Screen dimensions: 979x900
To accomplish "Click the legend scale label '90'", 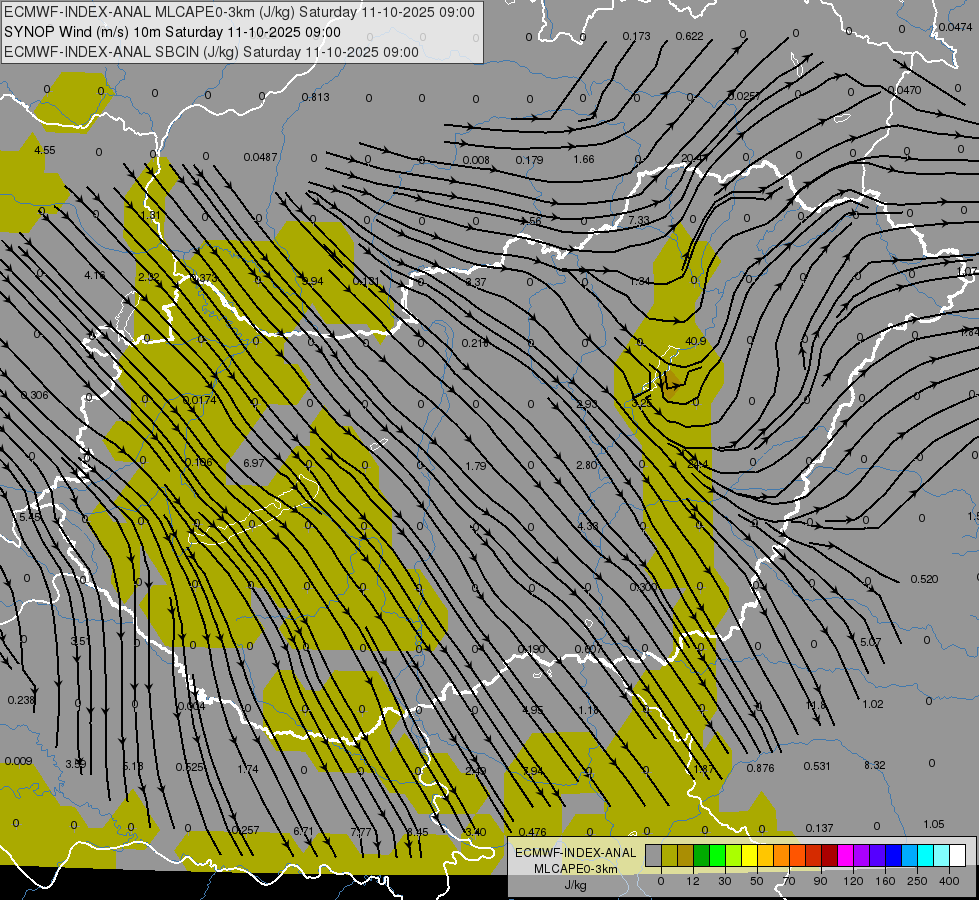I will tap(820, 881).
